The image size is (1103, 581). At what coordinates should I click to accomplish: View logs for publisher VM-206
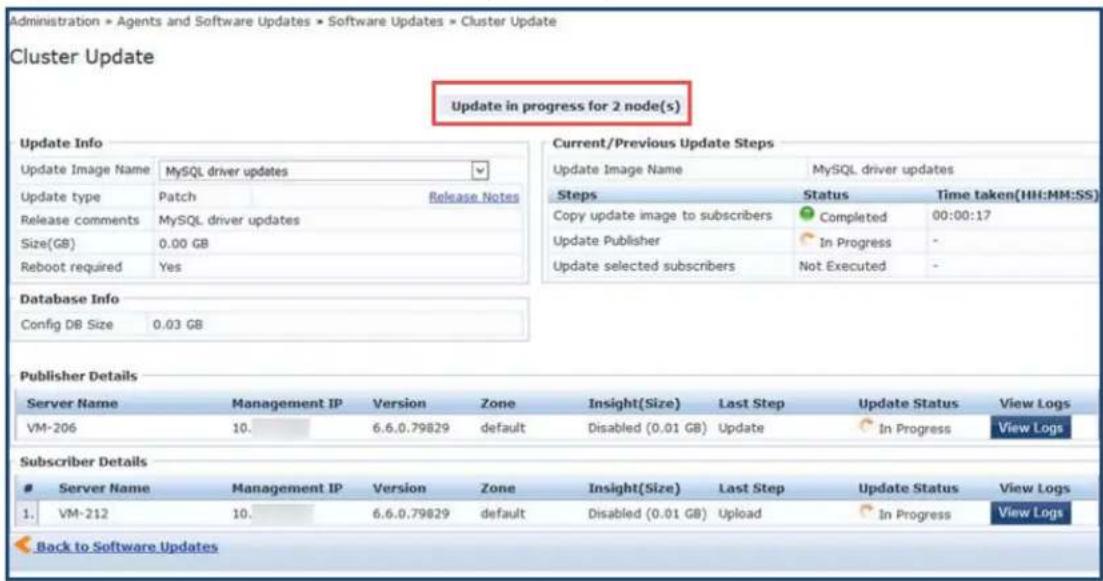pos(1031,428)
